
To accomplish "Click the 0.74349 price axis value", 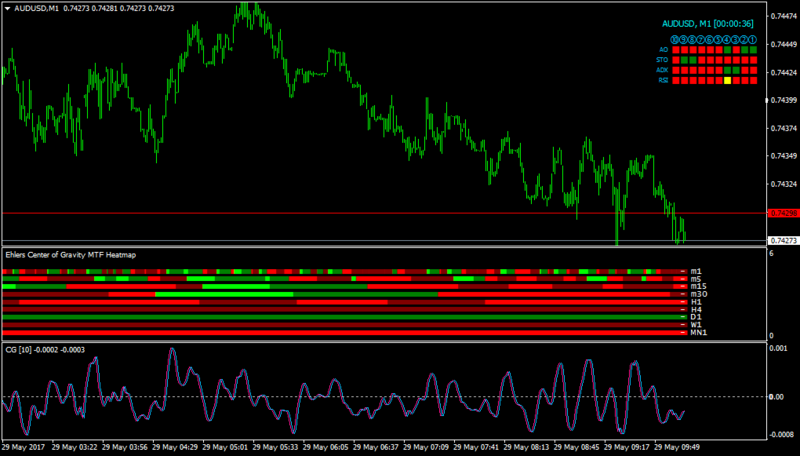I will click(785, 156).
